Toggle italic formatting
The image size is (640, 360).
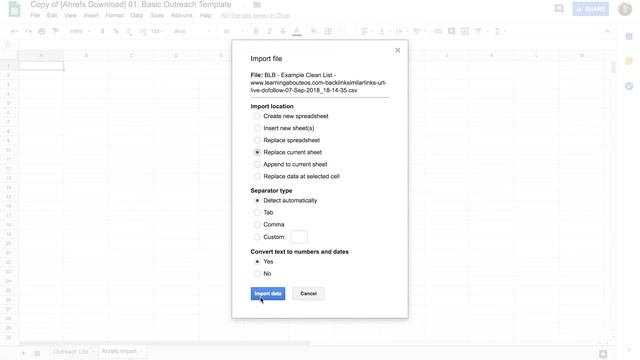point(269,31)
